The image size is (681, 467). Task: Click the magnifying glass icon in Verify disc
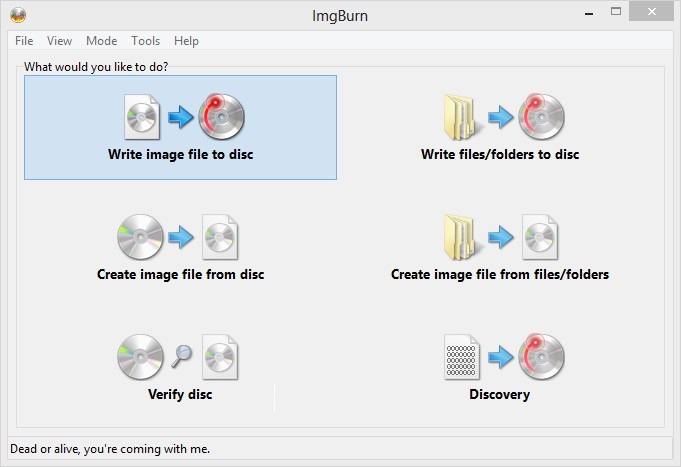[182, 356]
